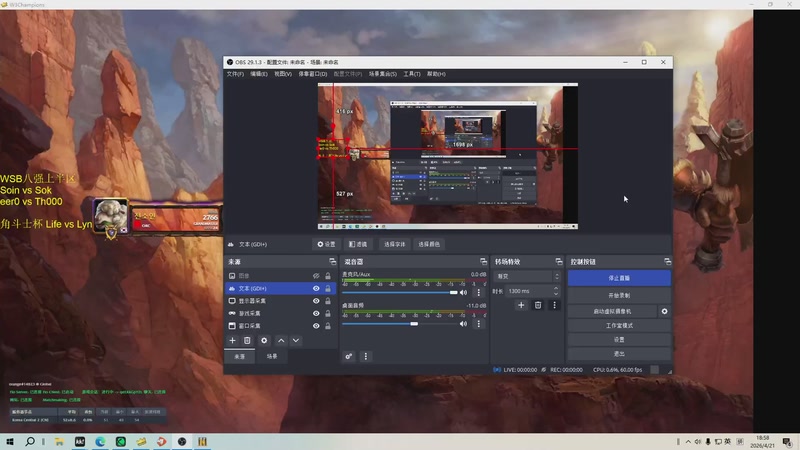Pop out the 控制按钮 dock panel
800x450 pixels.
pos(667,262)
